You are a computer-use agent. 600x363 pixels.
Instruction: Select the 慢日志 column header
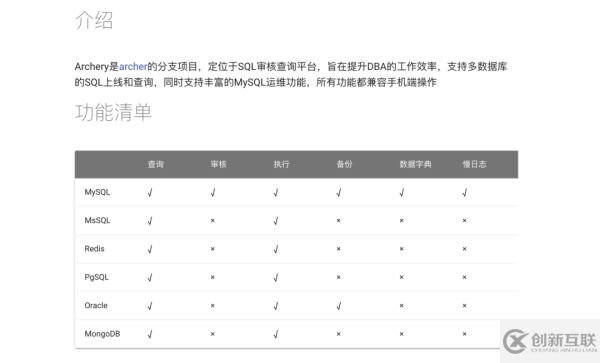[x=474, y=164]
